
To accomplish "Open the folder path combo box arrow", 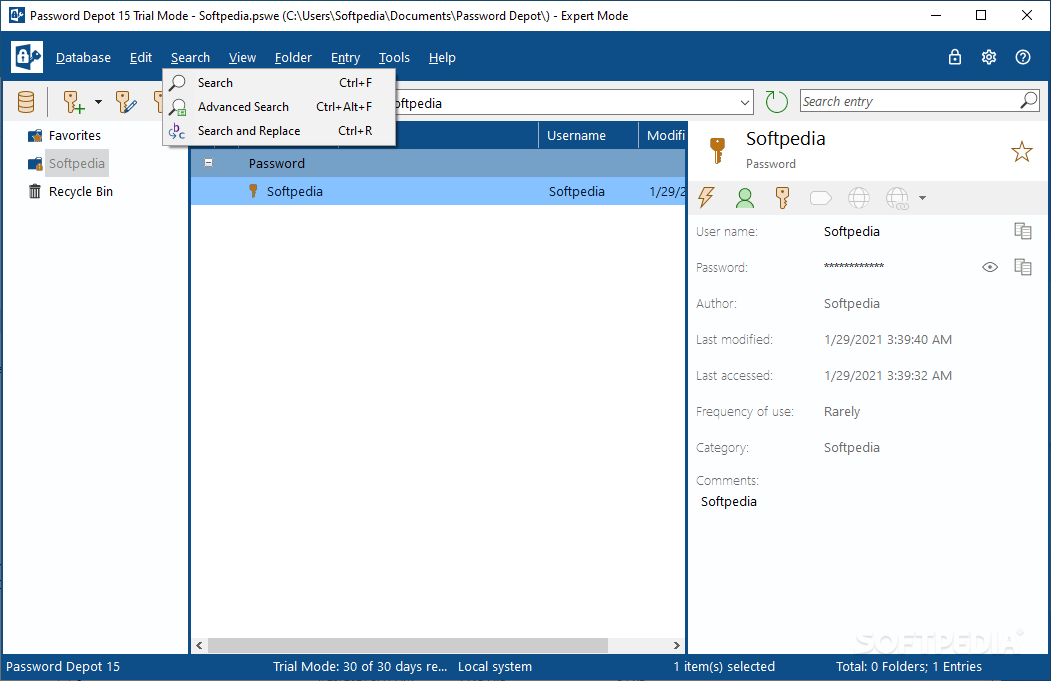I will pos(745,103).
